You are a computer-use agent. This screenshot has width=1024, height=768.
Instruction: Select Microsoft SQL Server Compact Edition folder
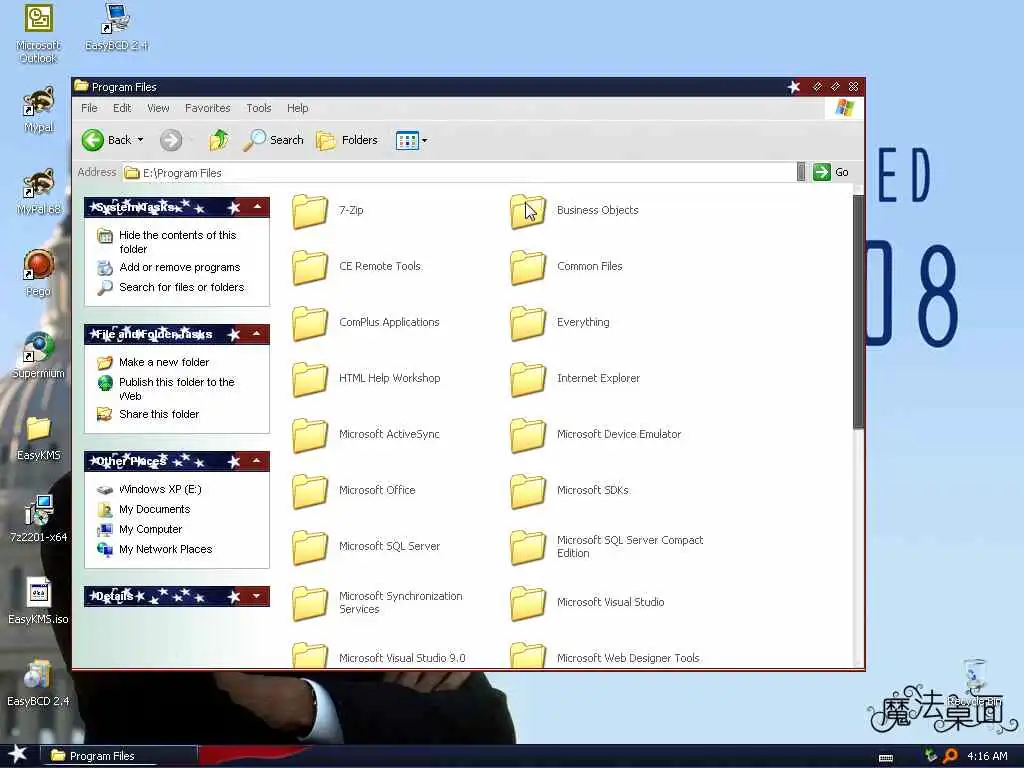click(x=607, y=547)
